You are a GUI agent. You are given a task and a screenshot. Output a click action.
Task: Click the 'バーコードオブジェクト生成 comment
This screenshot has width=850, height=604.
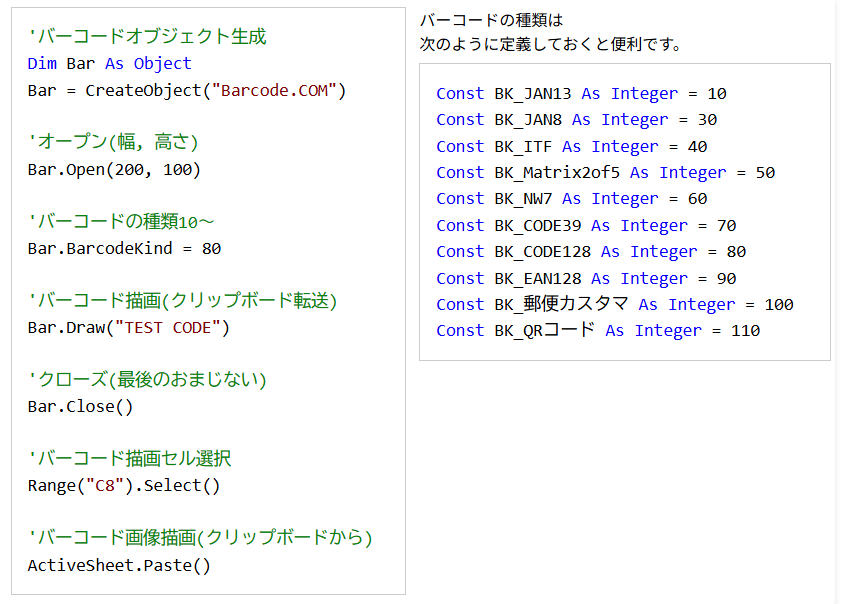tap(147, 37)
